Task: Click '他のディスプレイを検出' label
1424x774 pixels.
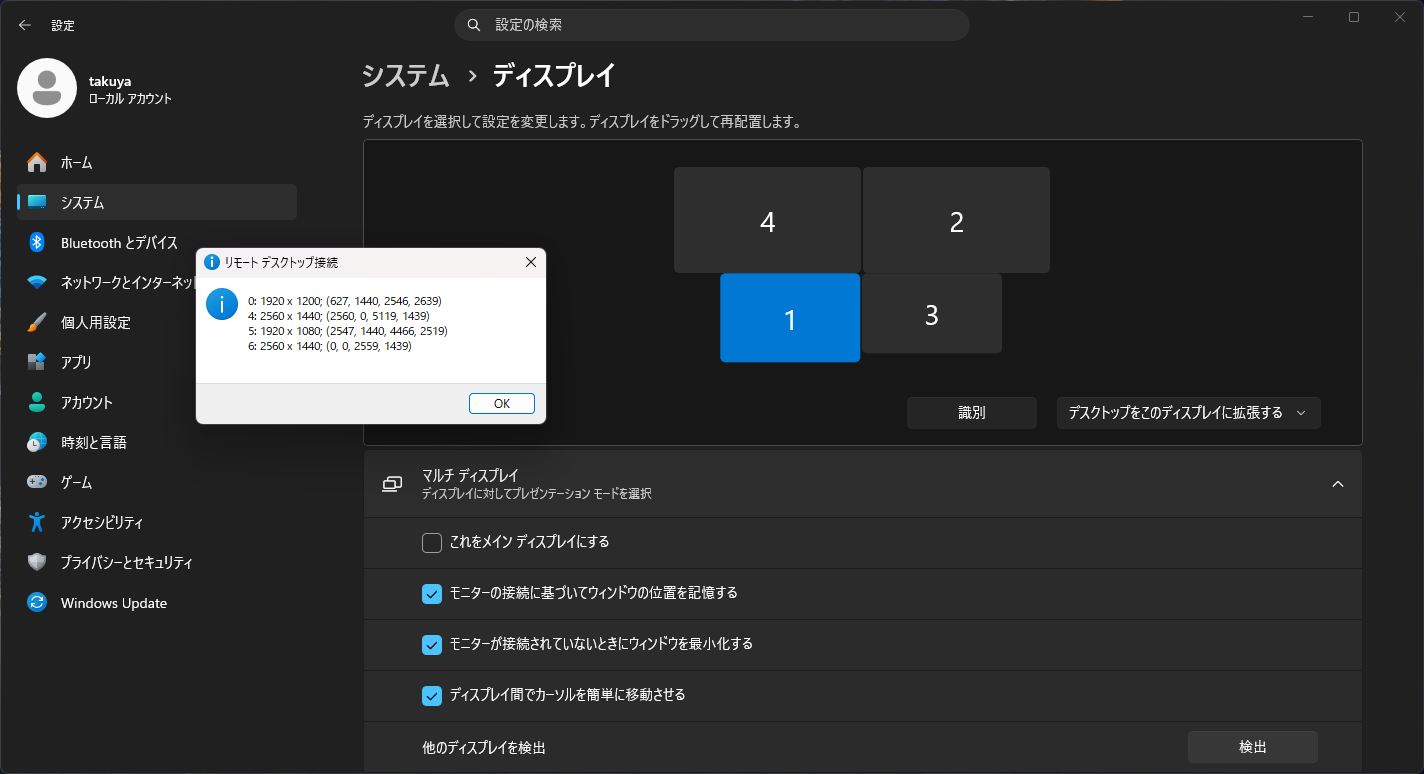Action: coord(484,747)
